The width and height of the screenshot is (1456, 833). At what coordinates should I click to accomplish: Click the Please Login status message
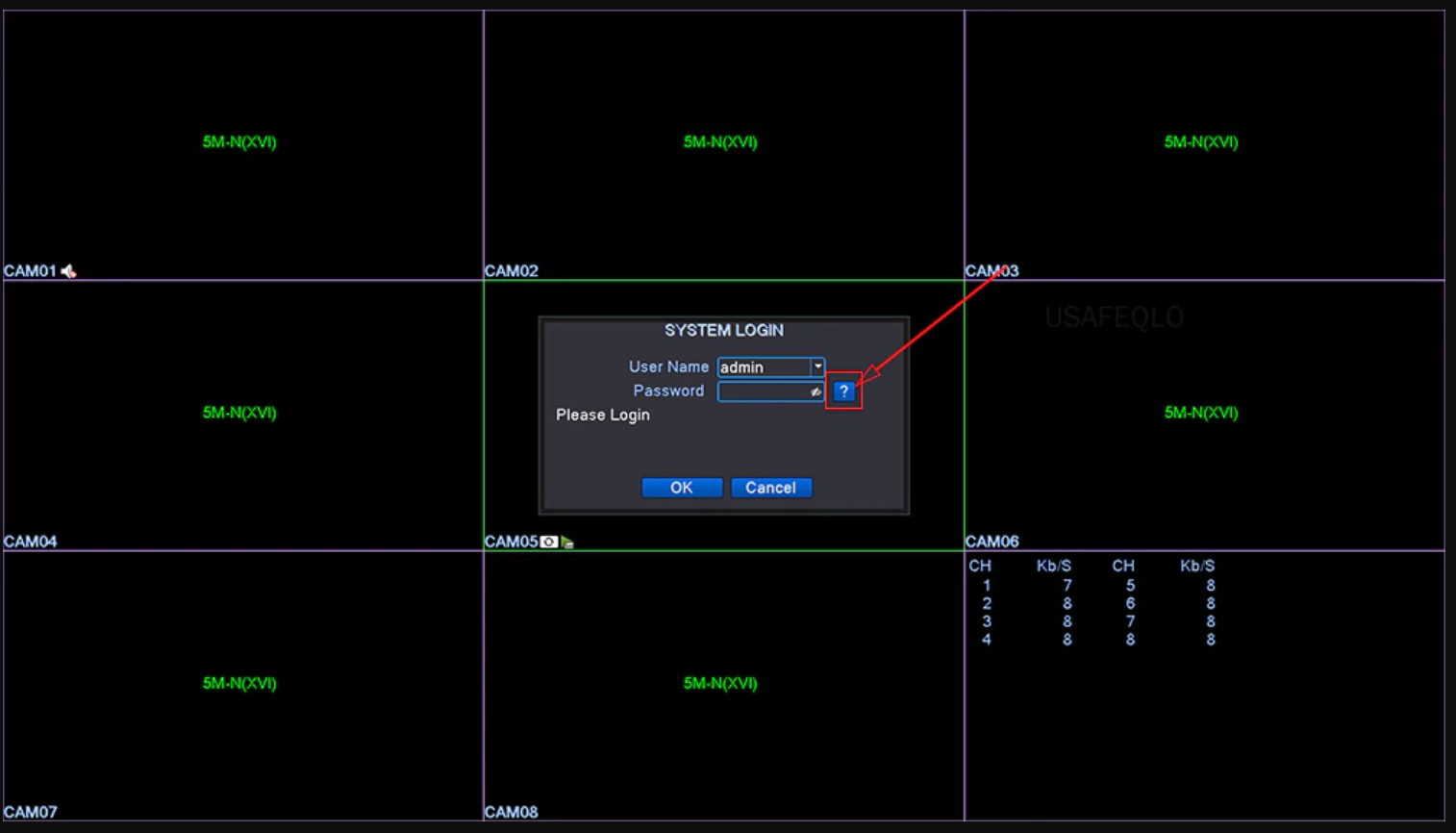click(x=603, y=416)
